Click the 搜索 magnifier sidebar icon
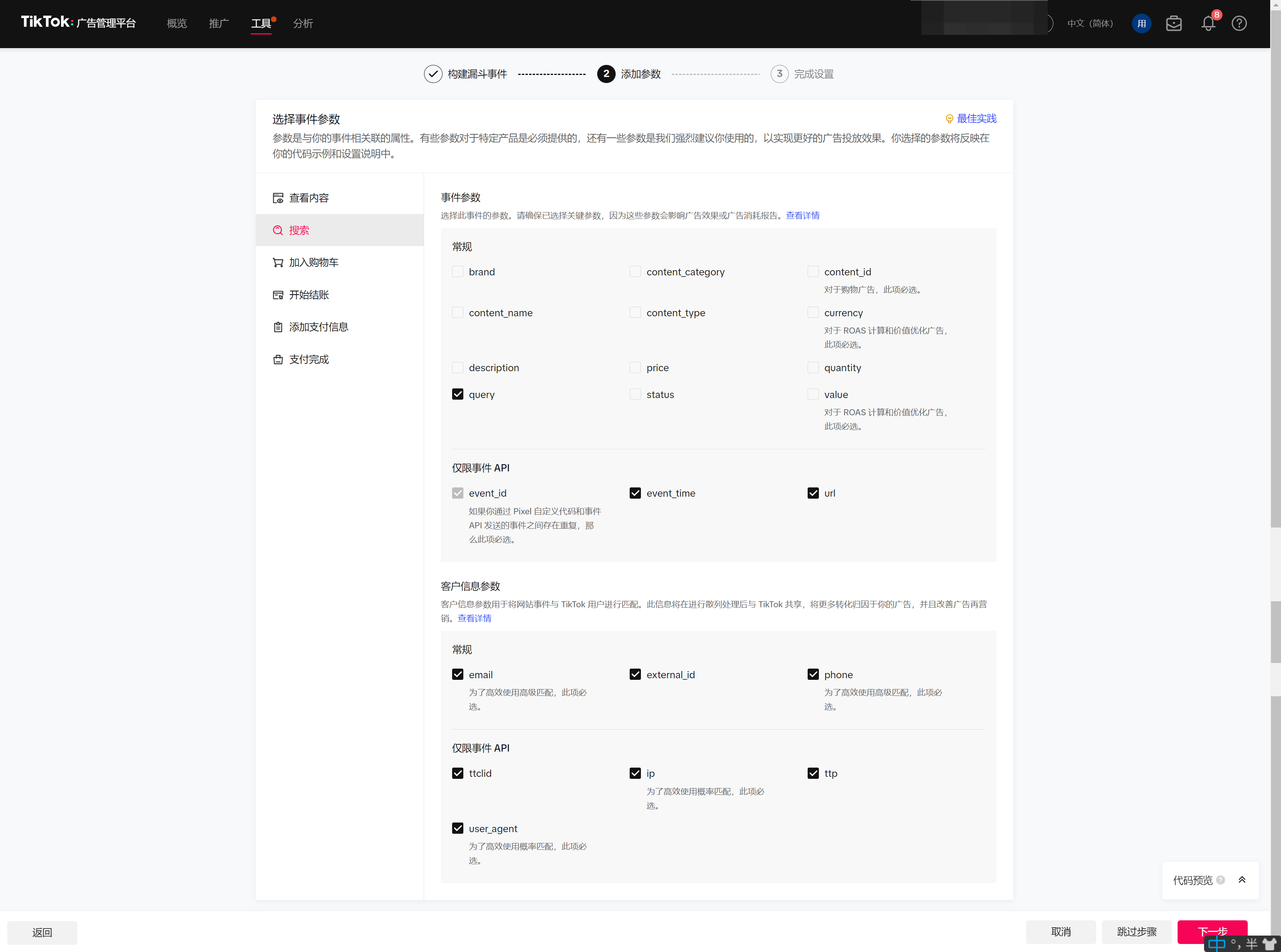This screenshot has height=952, width=1281. (x=278, y=230)
